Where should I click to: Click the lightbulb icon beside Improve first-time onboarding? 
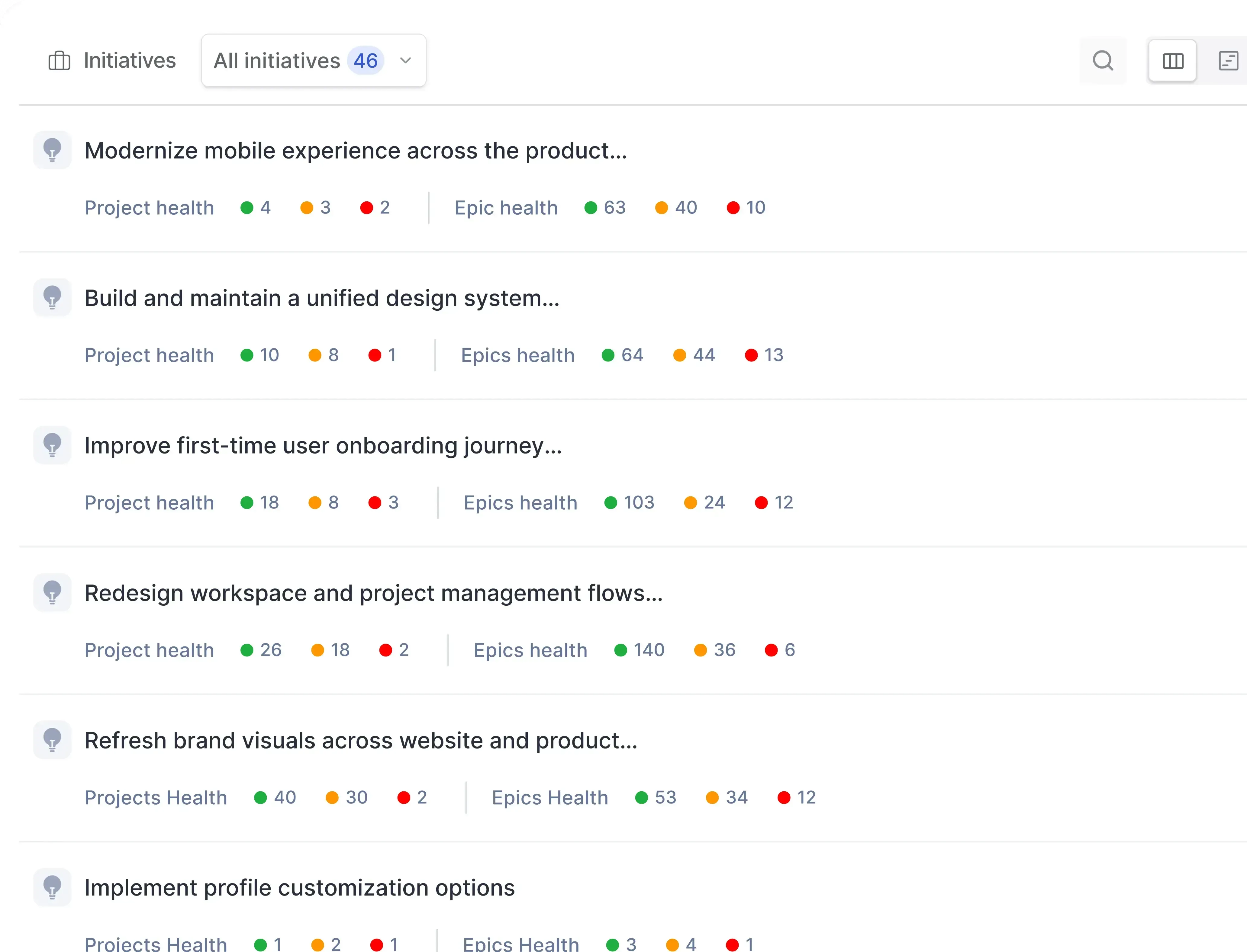(52, 445)
